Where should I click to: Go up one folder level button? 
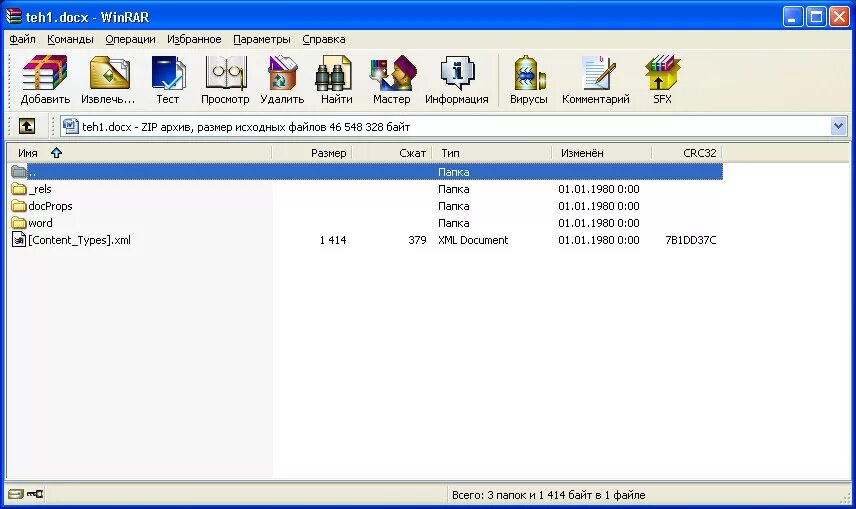tap(27, 126)
